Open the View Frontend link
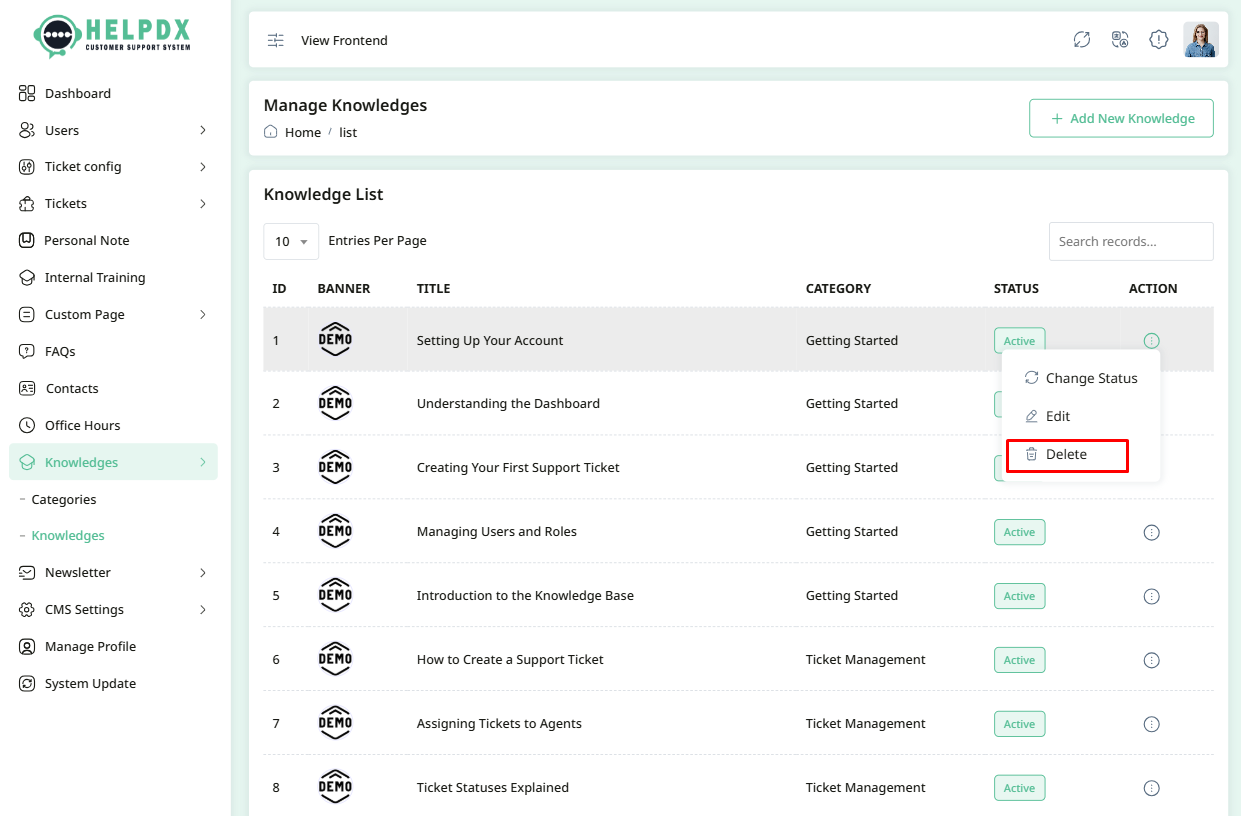1241x816 pixels. (344, 40)
